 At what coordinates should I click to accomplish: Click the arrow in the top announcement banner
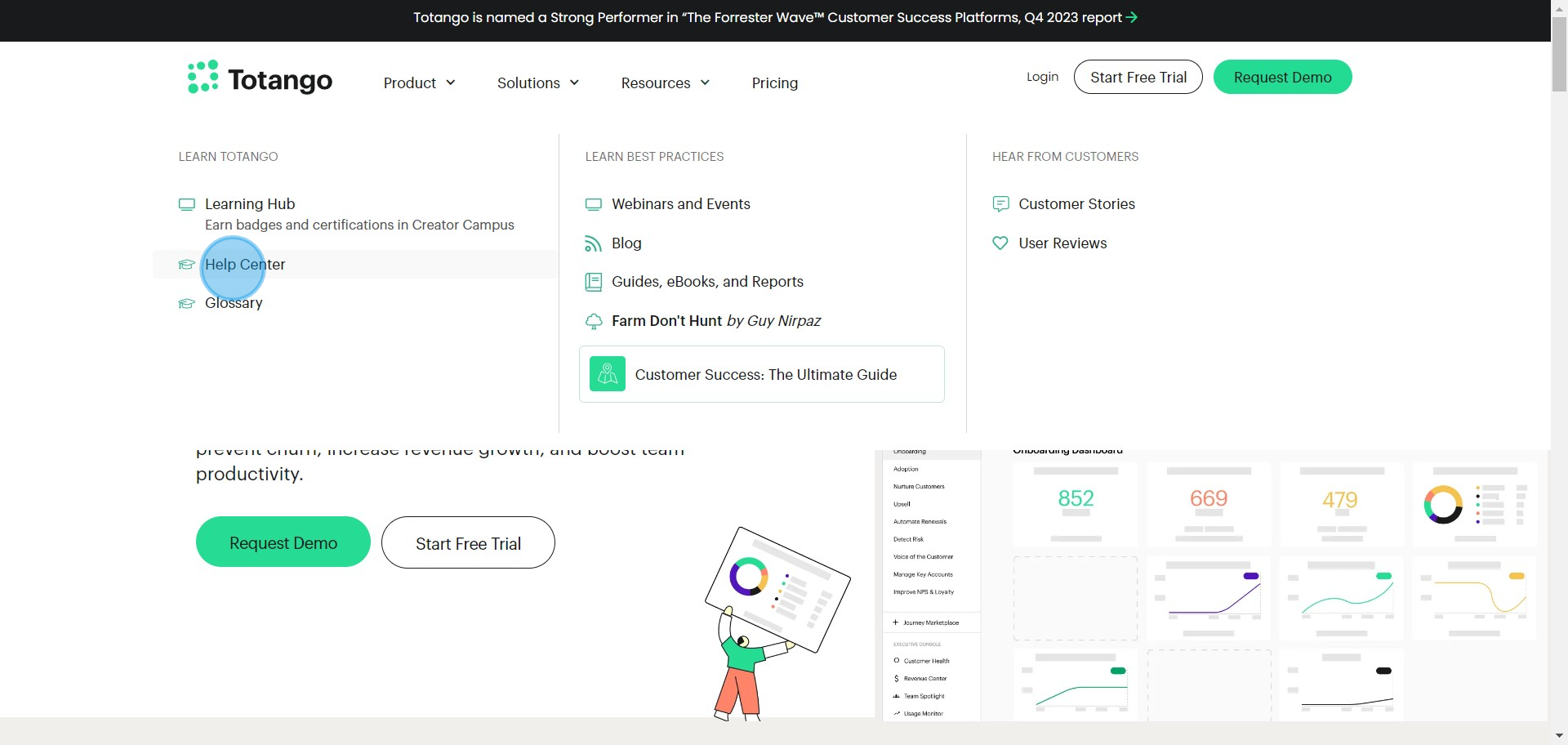(1132, 17)
